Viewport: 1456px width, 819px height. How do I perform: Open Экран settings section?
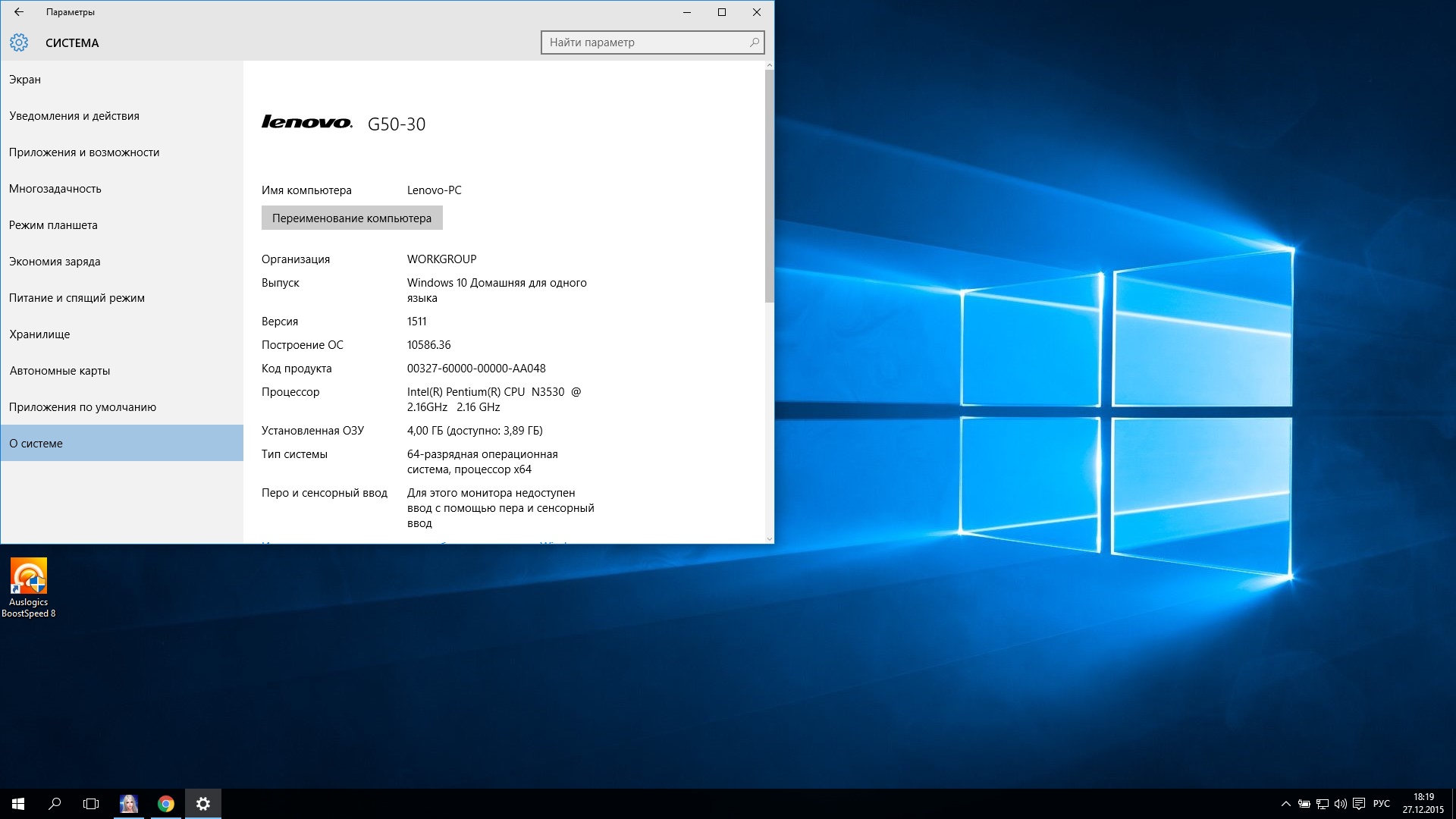point(122,80)
